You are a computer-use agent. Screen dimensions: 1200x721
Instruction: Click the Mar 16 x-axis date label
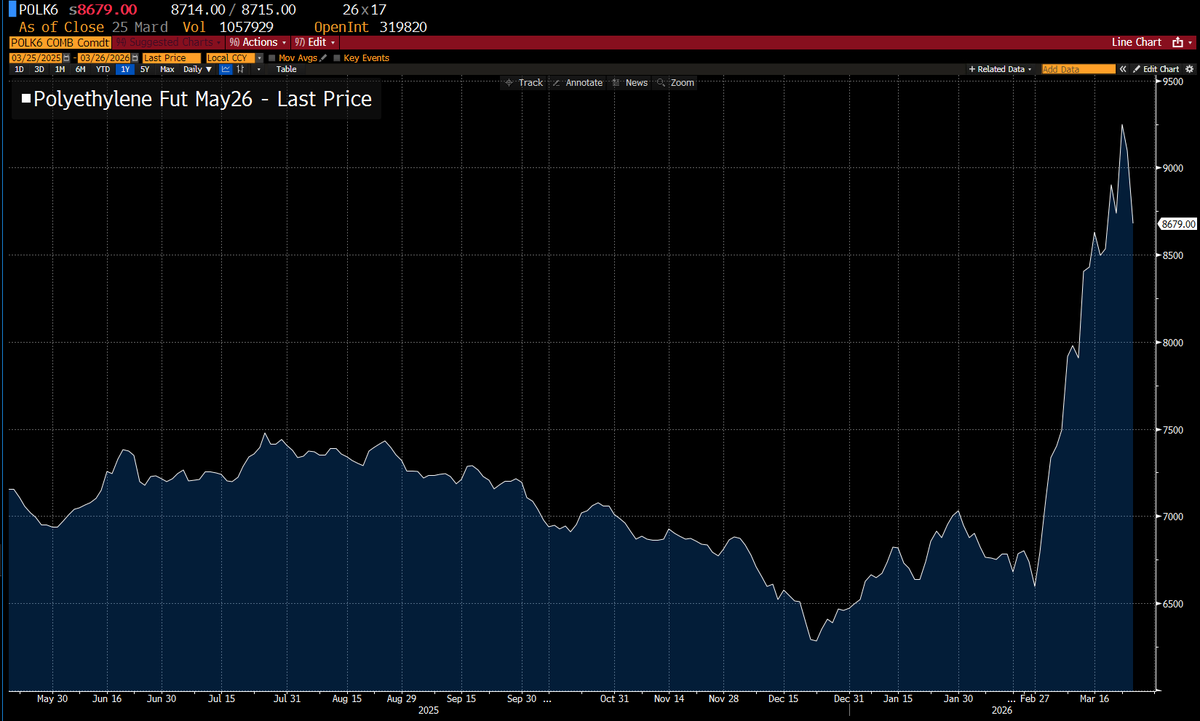coord(1095,699)
